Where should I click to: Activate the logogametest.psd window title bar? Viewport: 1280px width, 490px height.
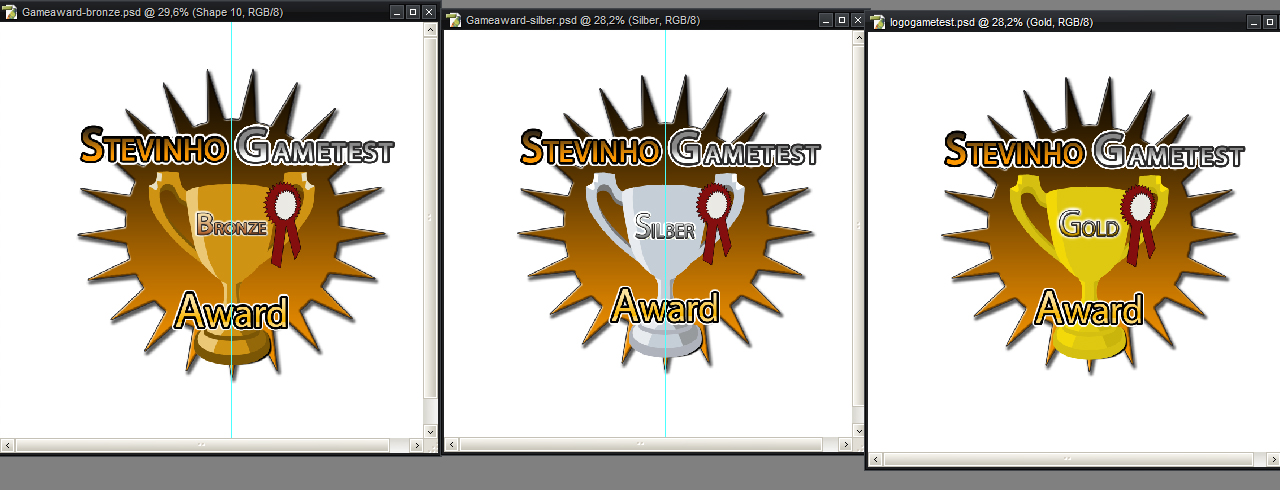click(x=1100, y=22)
